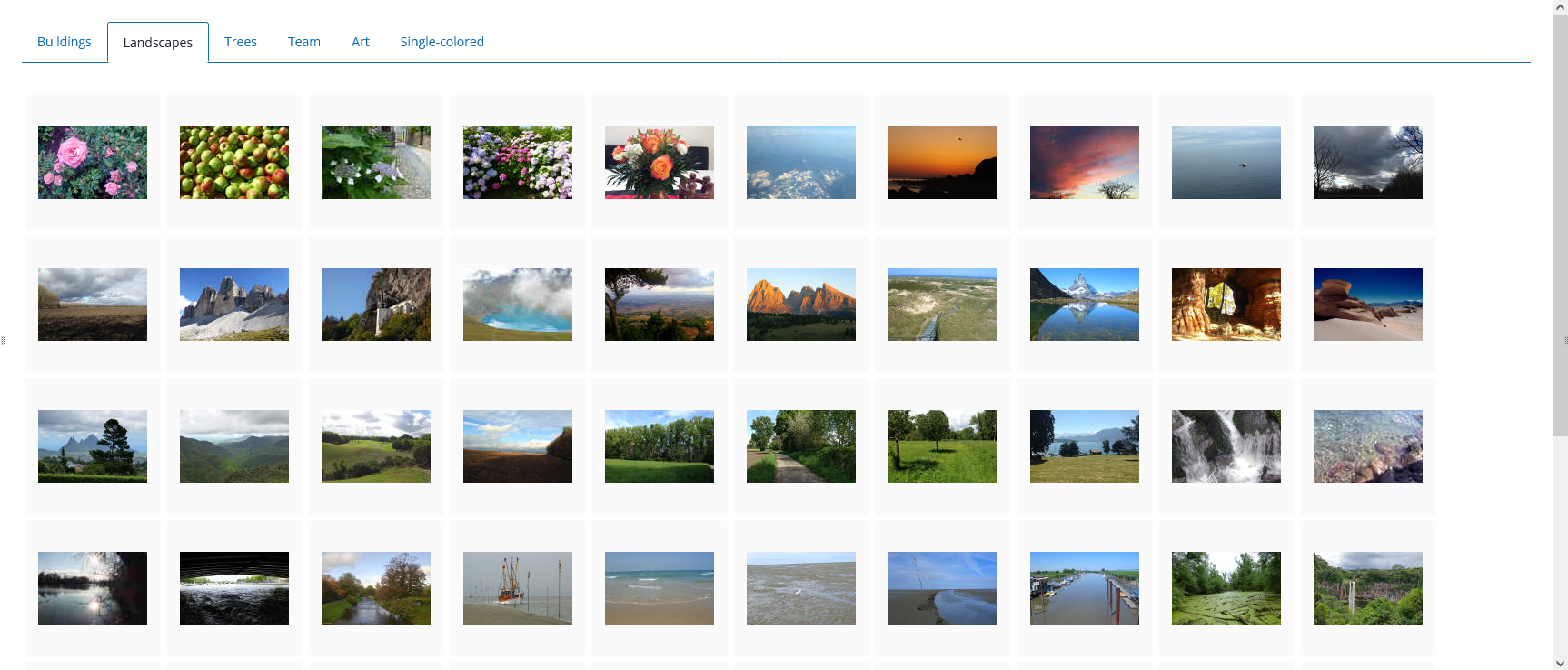Select the lakeside meadow with mountains thumbnail
This screenshot has width=1568, height=670.
(1085, 446)
